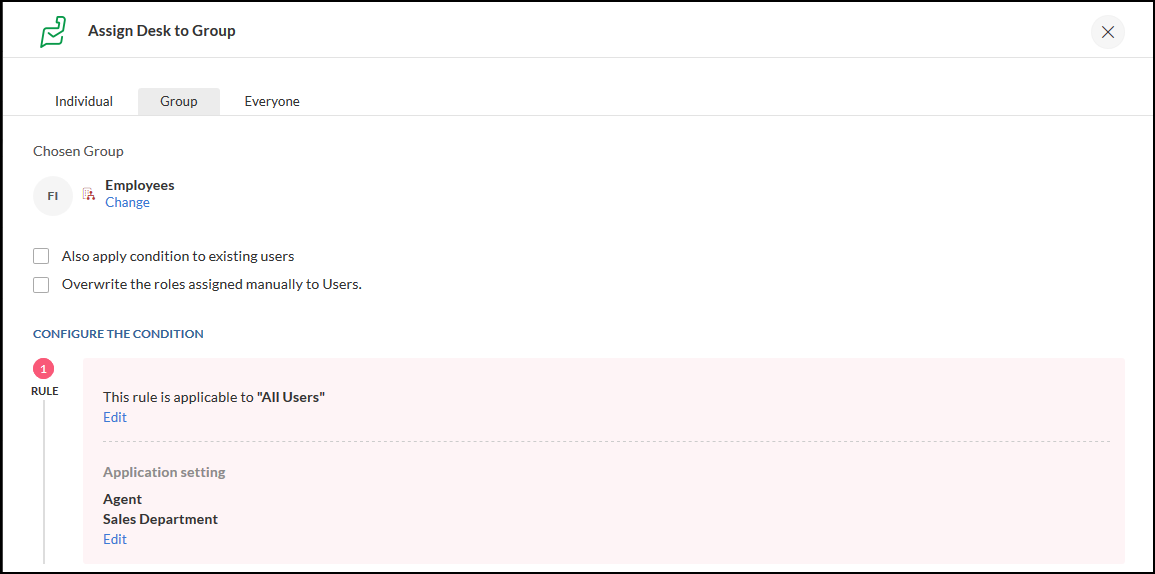The width and height of the screenshot is (1155, 574).
Task: Click the Chosen Group label
Action: pos(78,151)
